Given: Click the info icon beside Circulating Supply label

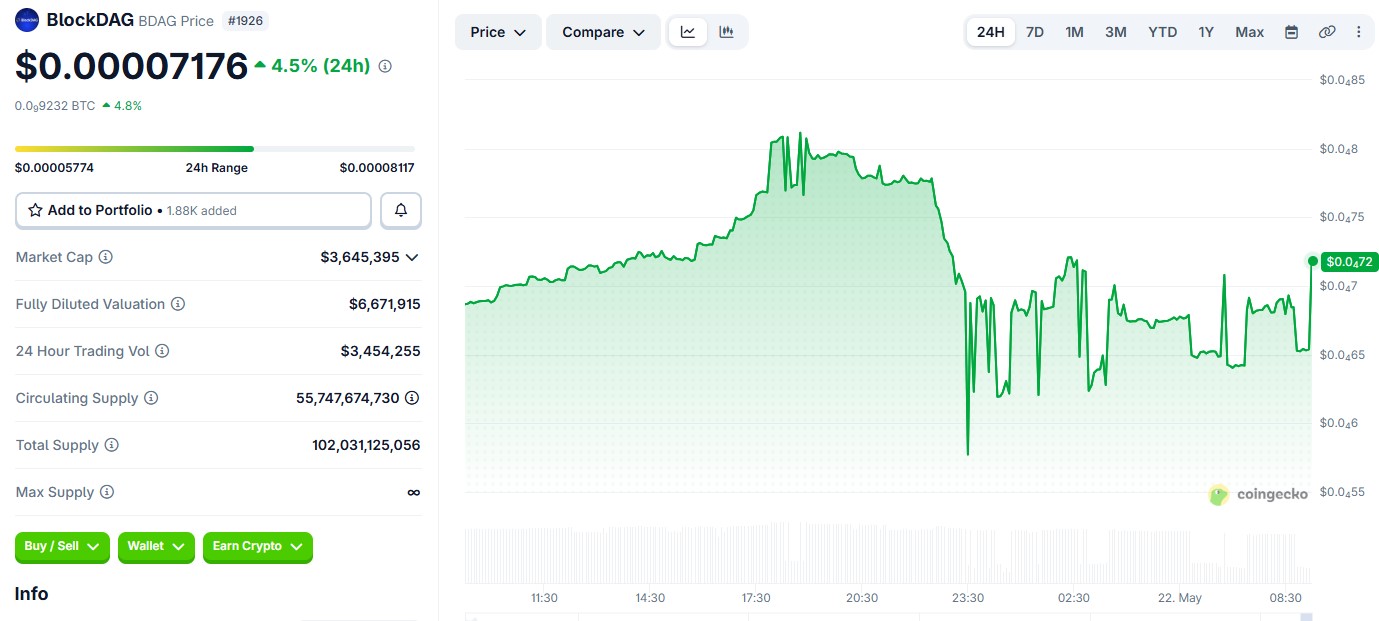Looking at the screenshot, I should (x=151, y=398).
